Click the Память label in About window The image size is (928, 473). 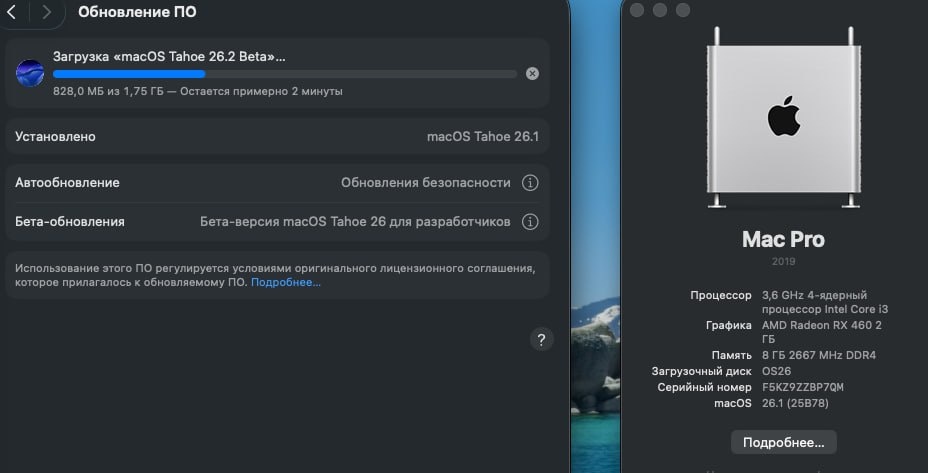click(732, 356)
